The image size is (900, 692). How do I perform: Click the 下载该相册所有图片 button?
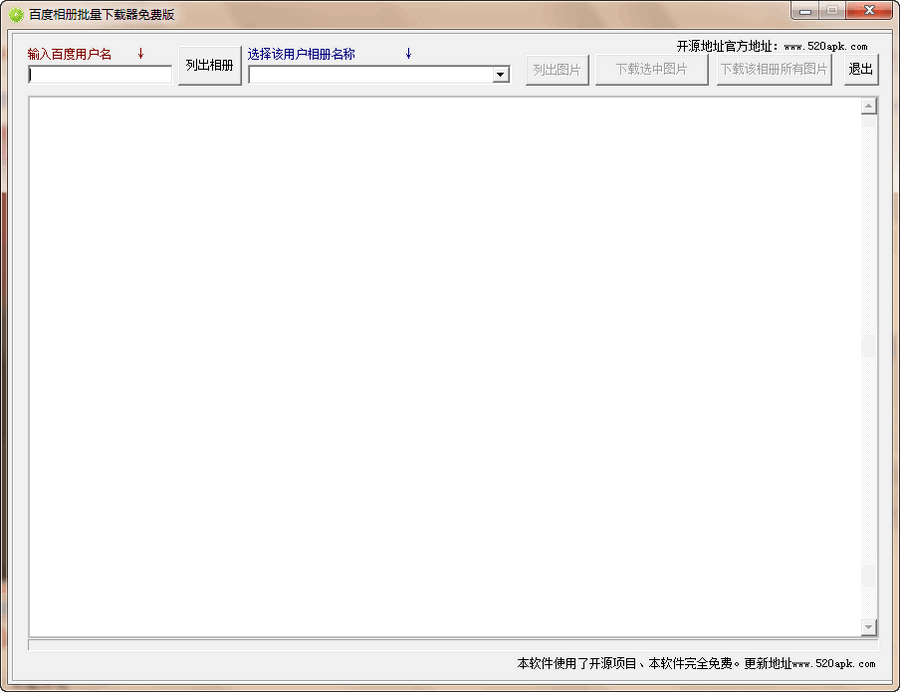pos(772,69)
